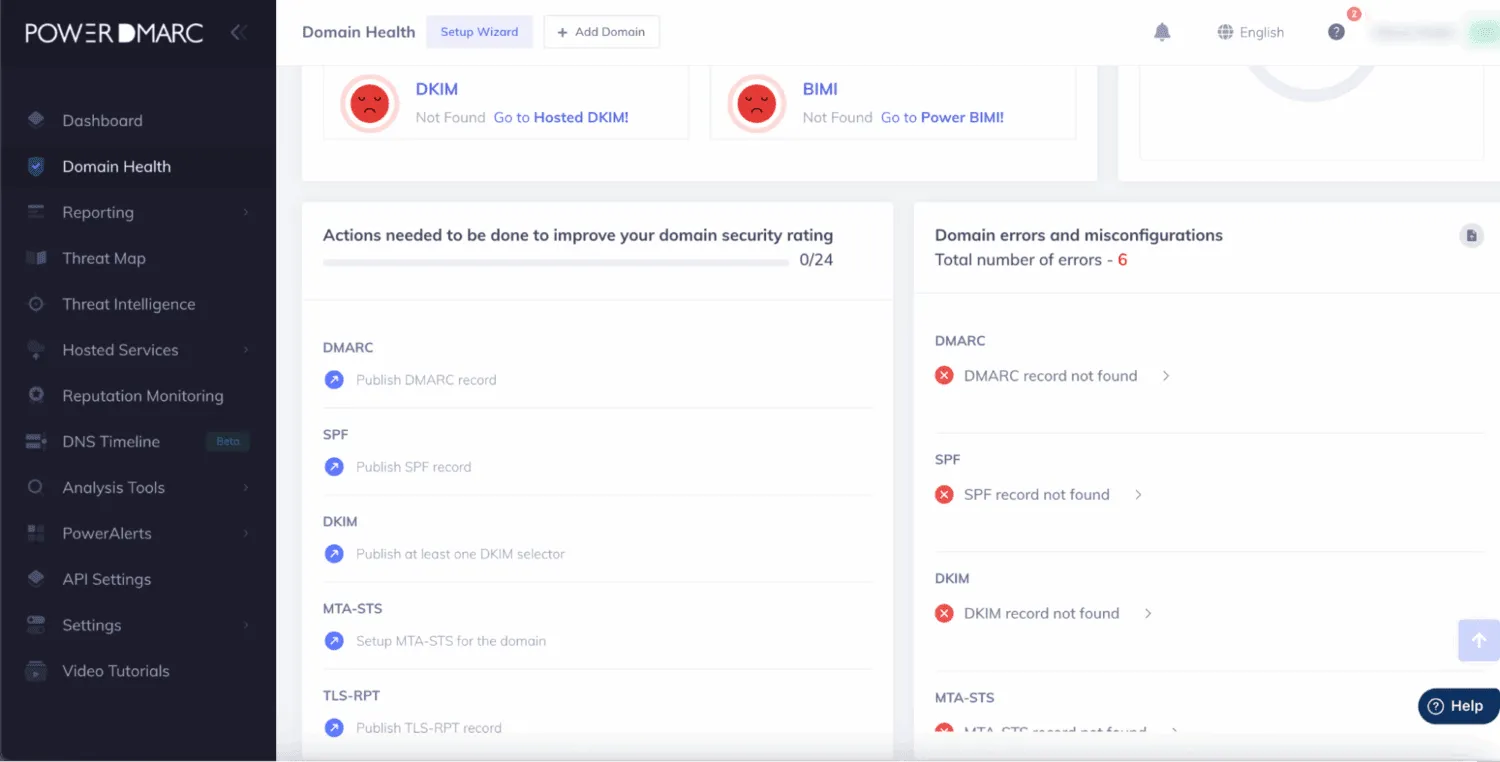
Task: Click arrow icon beside Publish TLS-RPT record
Action: (334, 728)
